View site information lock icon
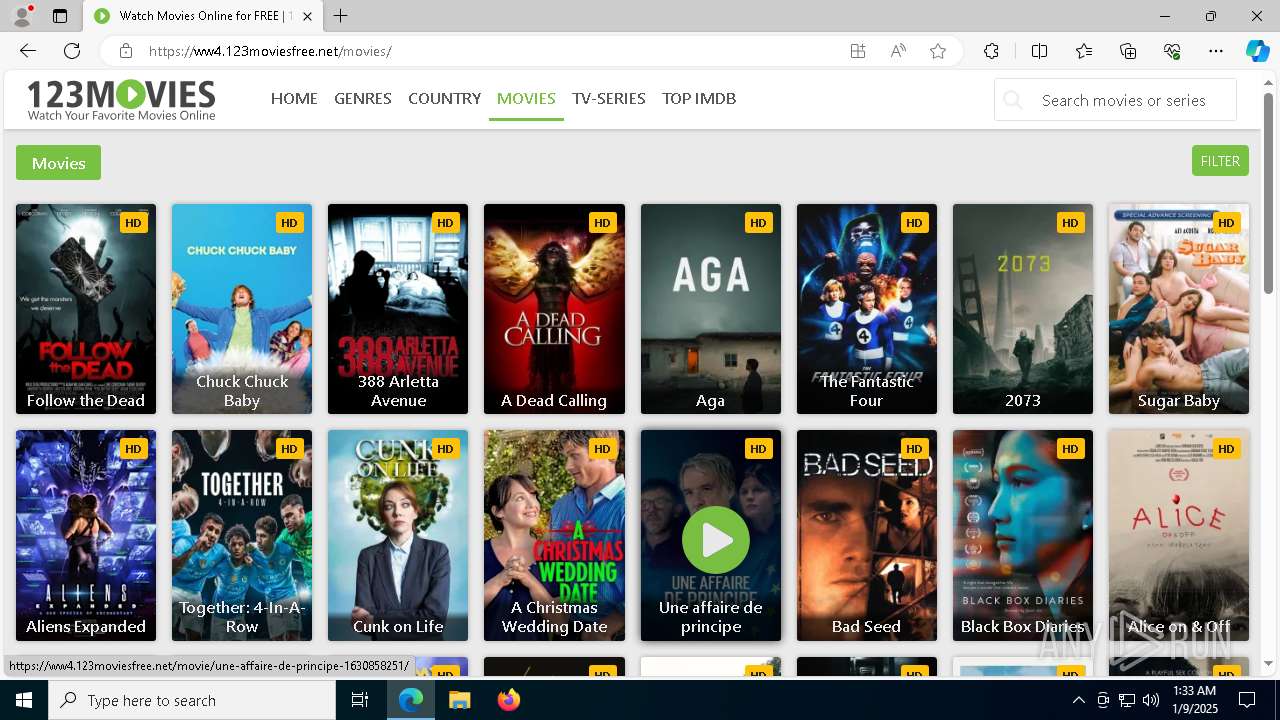Viewport: 1280px width, 720px height. 125,51
